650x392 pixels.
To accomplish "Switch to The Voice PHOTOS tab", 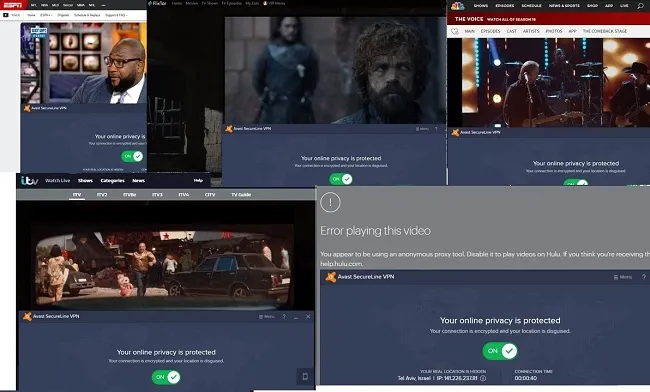I will (554, 31).
